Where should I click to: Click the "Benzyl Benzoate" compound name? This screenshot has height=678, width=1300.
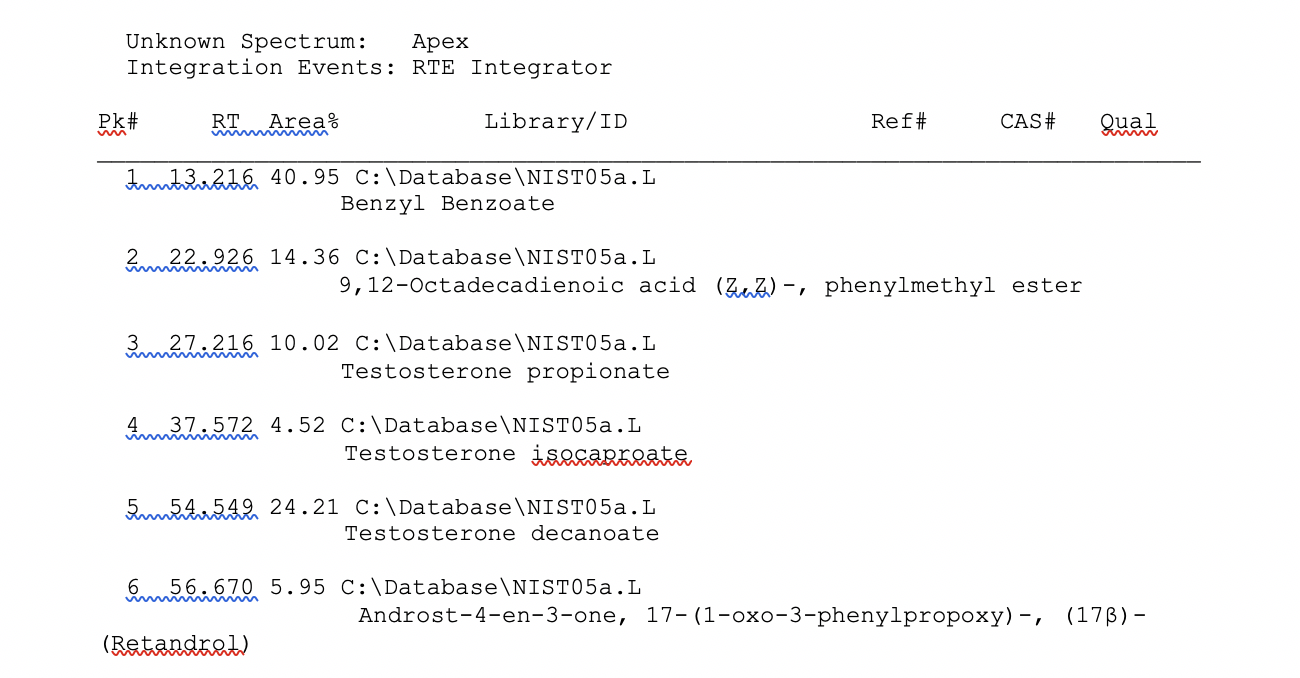[x=447, y=204]
